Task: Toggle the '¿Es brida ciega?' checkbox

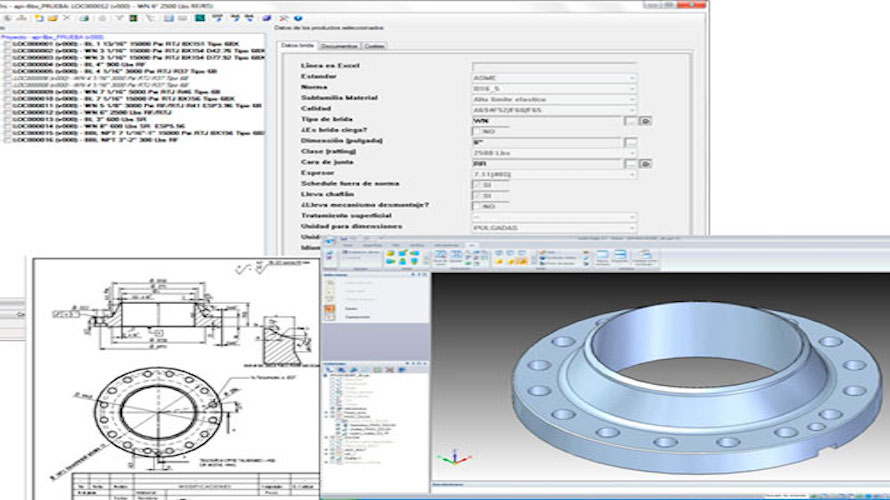Action: pyautogui.click(x=476, y=131)
